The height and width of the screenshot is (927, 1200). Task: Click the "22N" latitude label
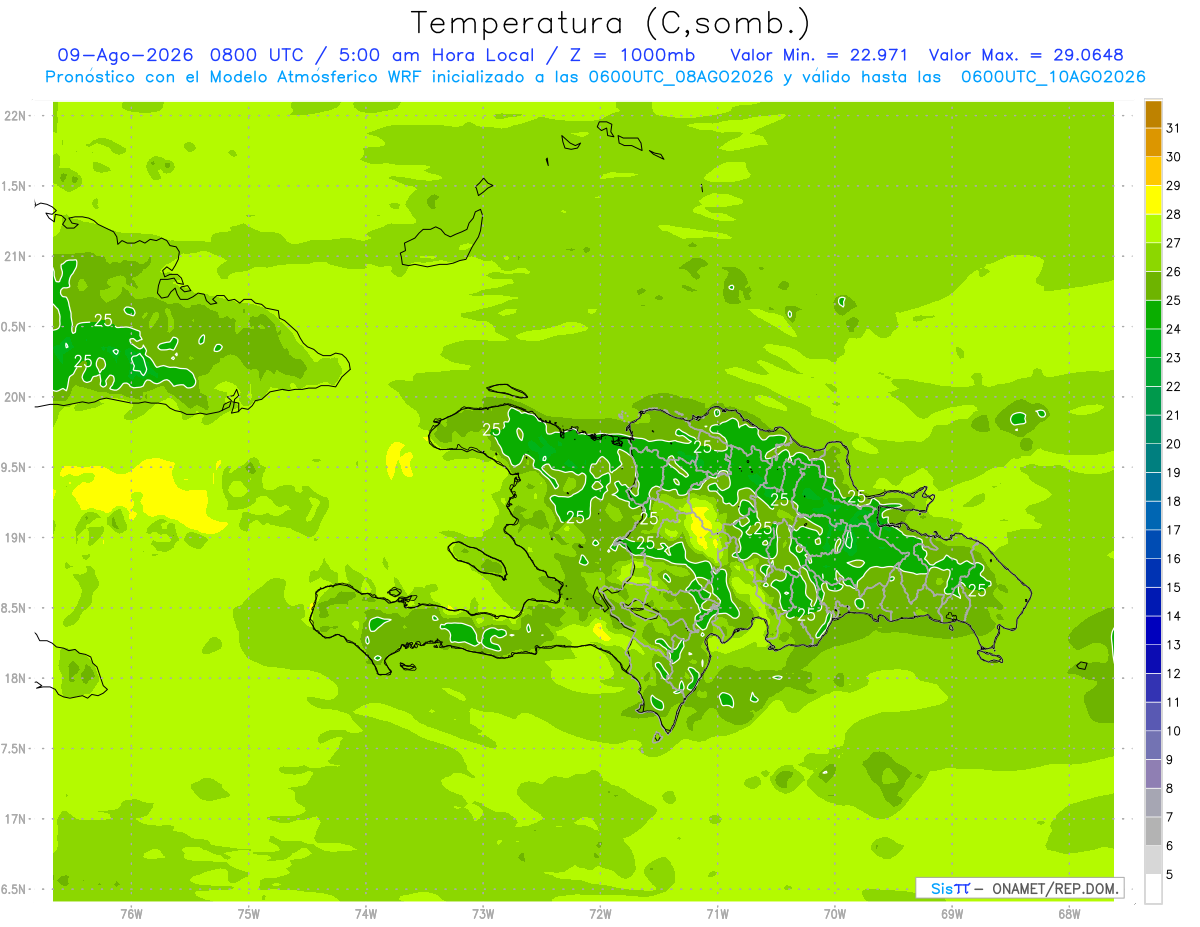[x=15, y=116]
